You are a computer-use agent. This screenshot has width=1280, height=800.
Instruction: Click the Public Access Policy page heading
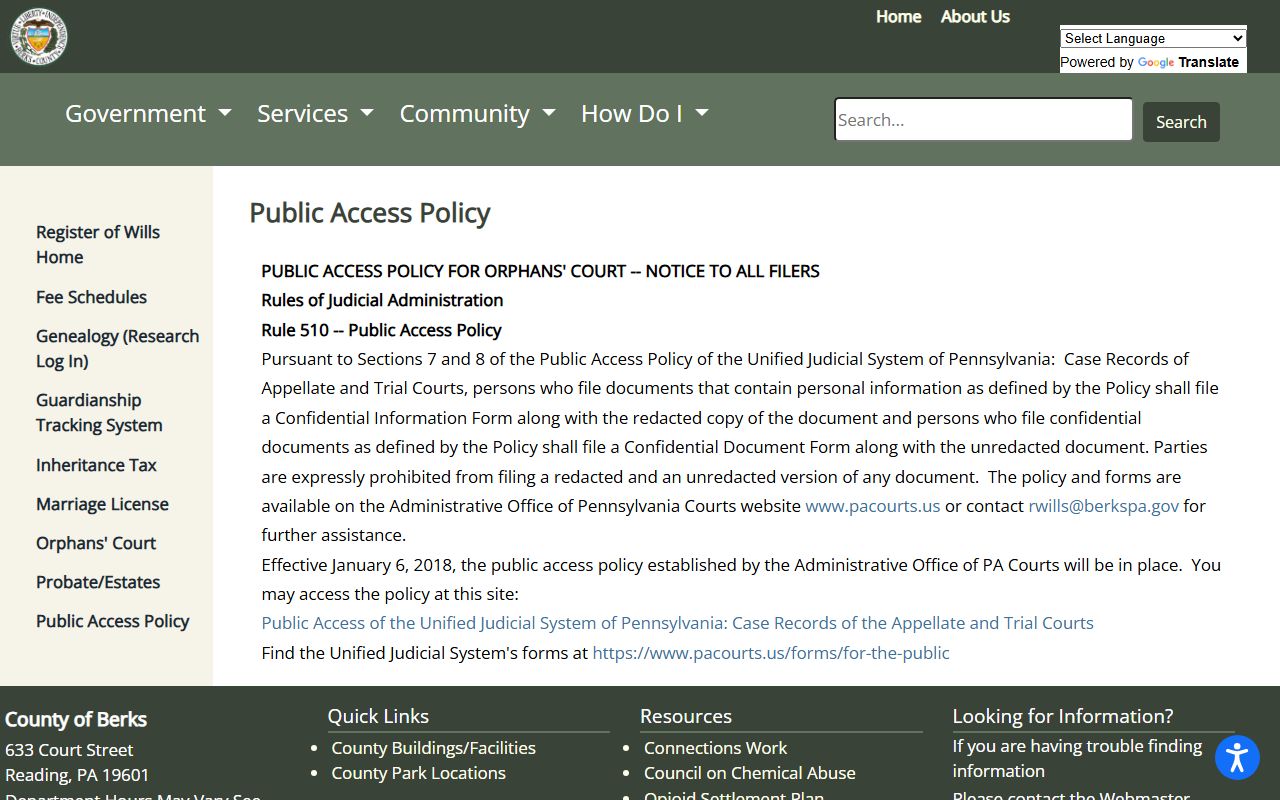coord(369,213)
